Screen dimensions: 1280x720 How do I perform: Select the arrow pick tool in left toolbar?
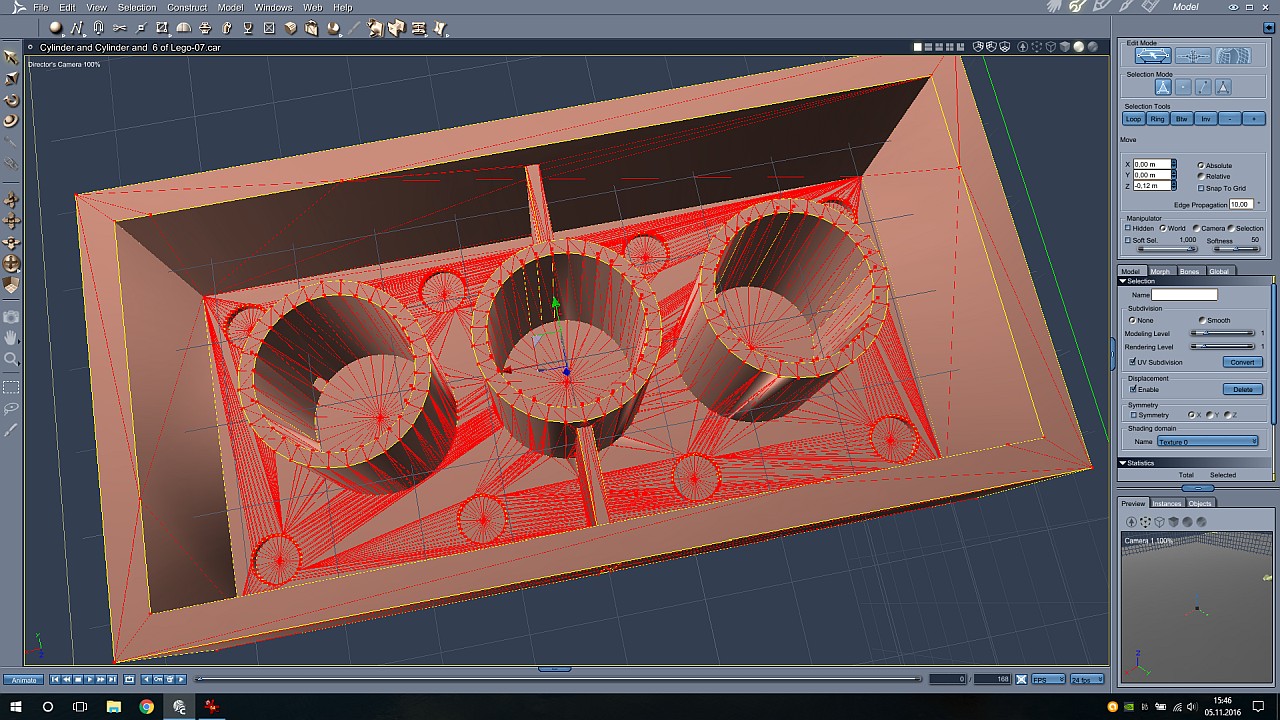12,57
